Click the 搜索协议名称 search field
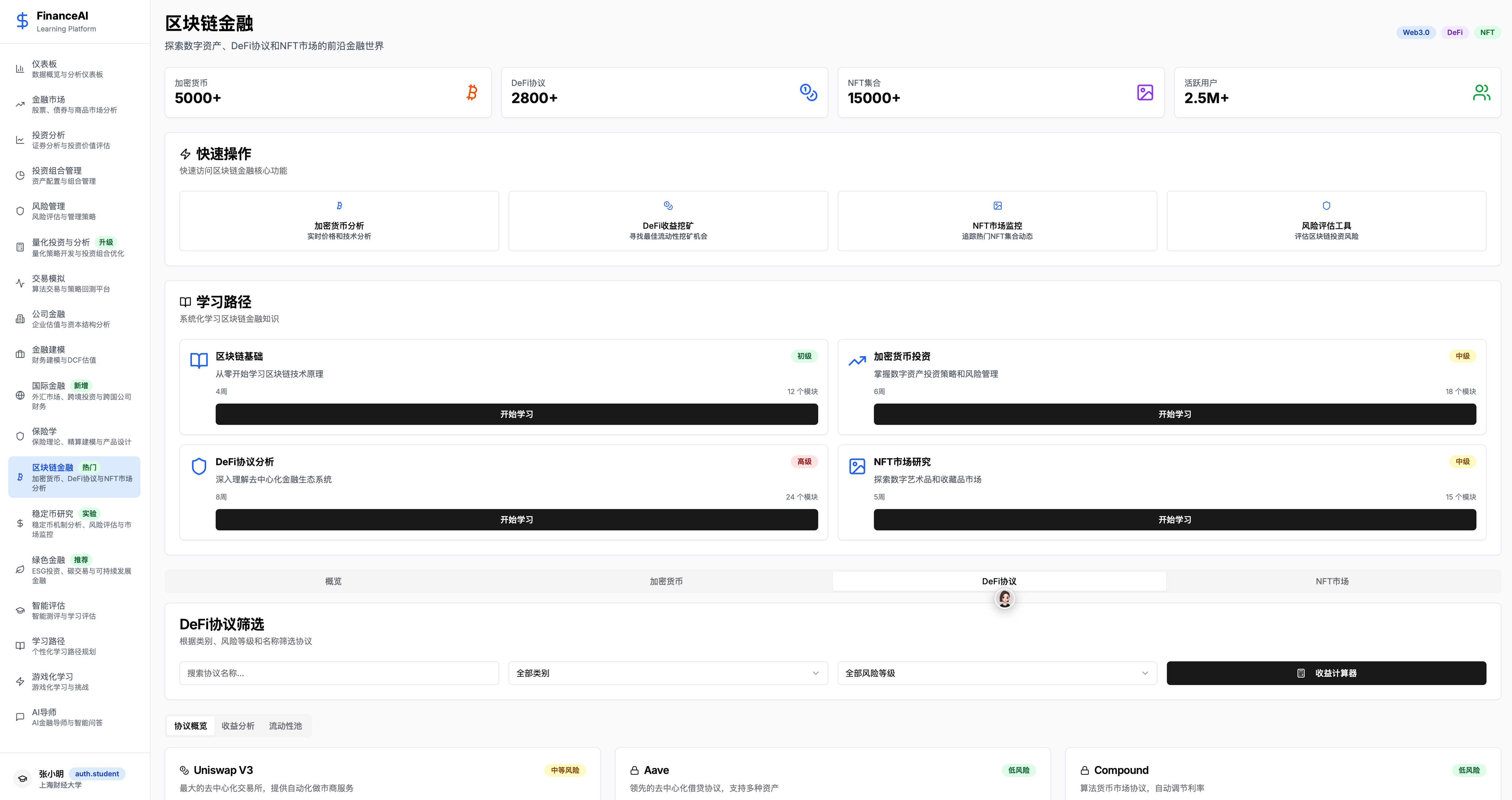 coord(339,673)
